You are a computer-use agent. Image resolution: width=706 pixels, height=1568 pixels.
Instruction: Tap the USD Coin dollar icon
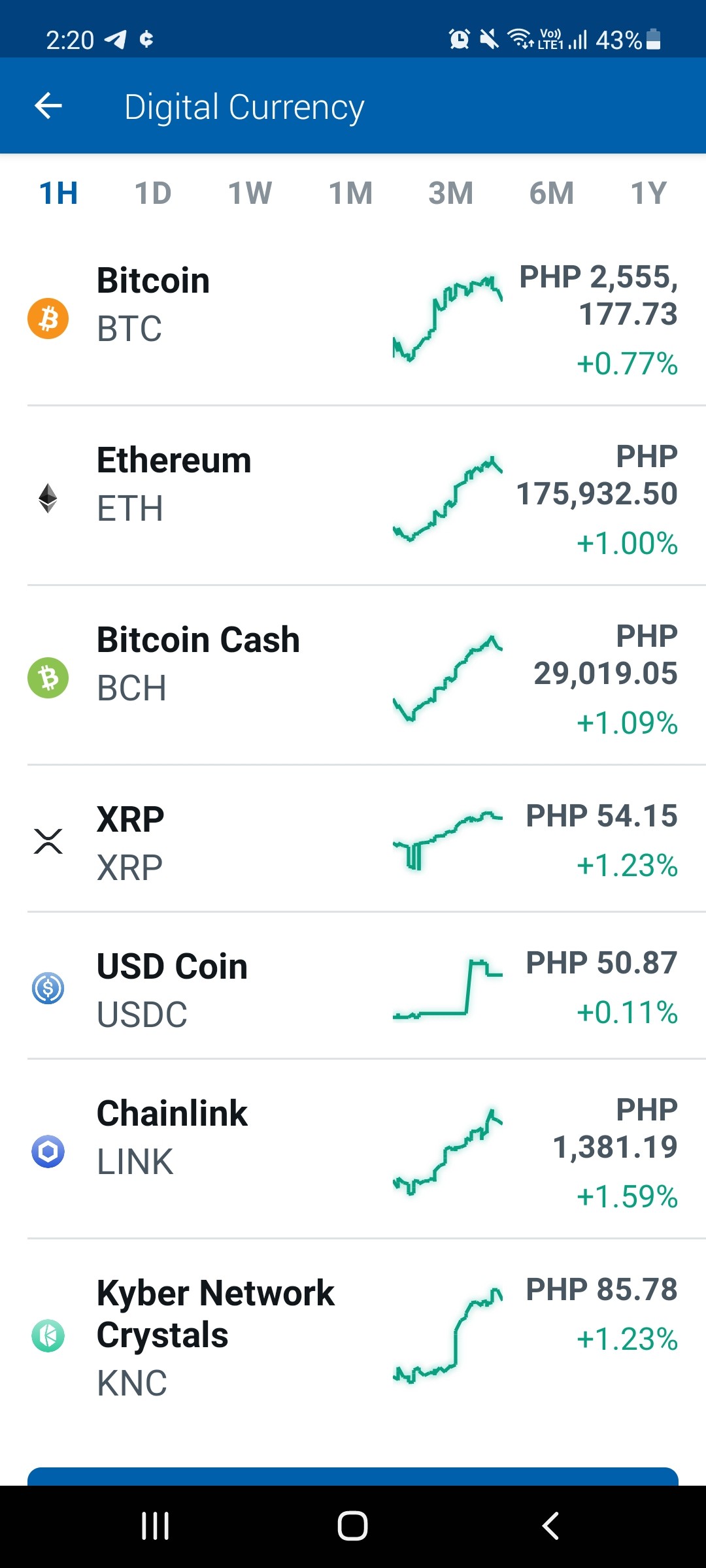point(48,988)
